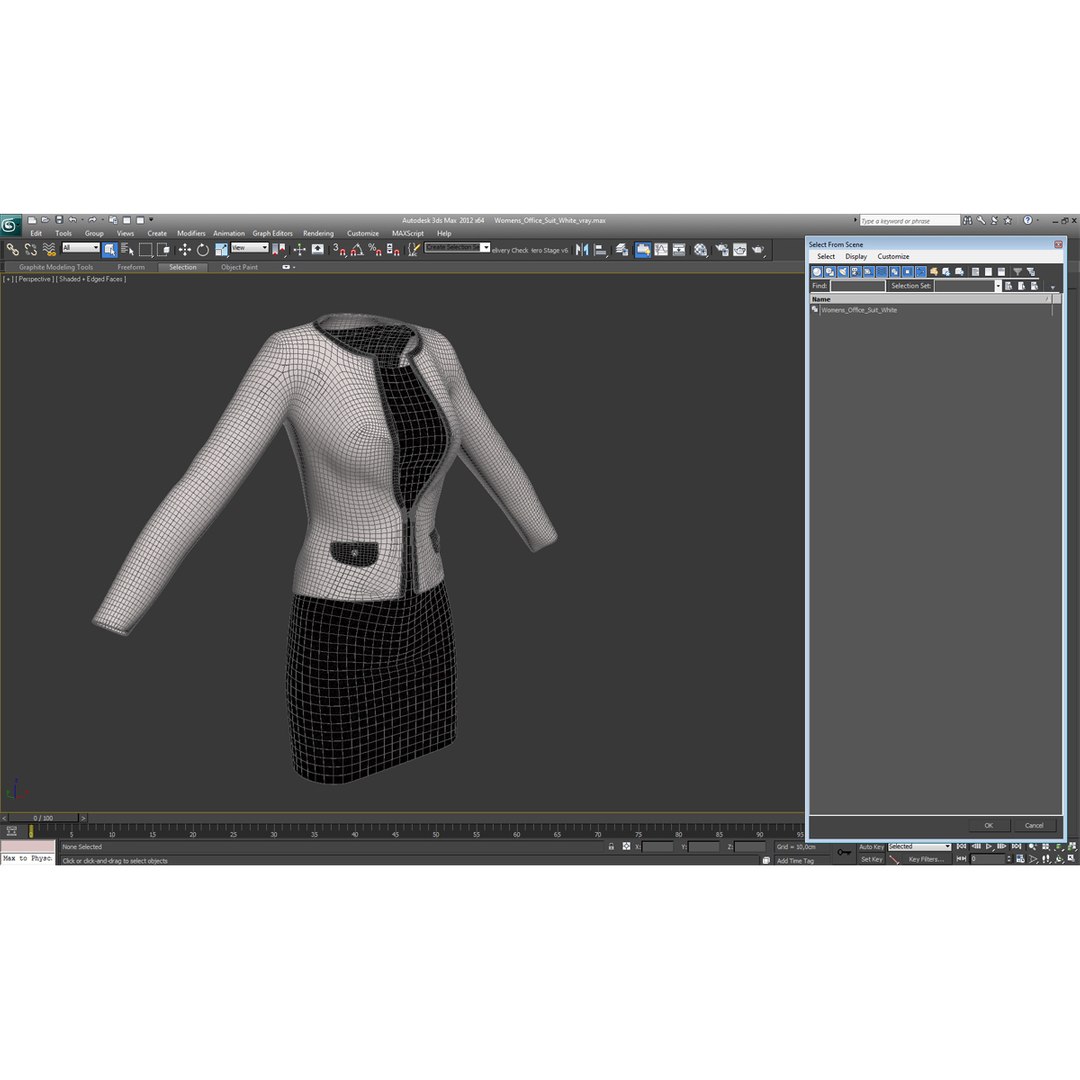Activate the Select and Rotate tool
The width and height of the screenshot is (1080, 1080).
(202, 249)
